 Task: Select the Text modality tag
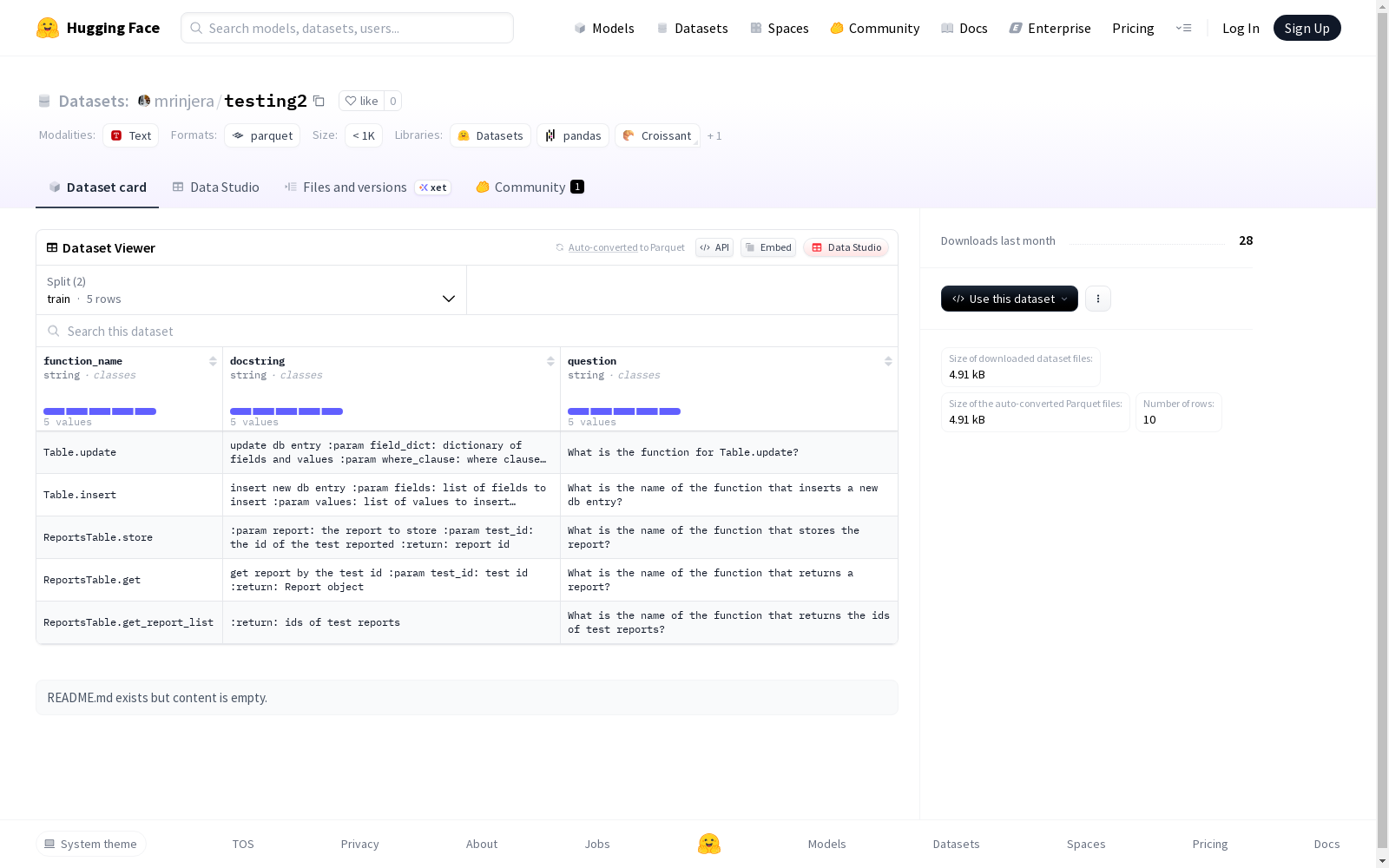tap(131, 135)
